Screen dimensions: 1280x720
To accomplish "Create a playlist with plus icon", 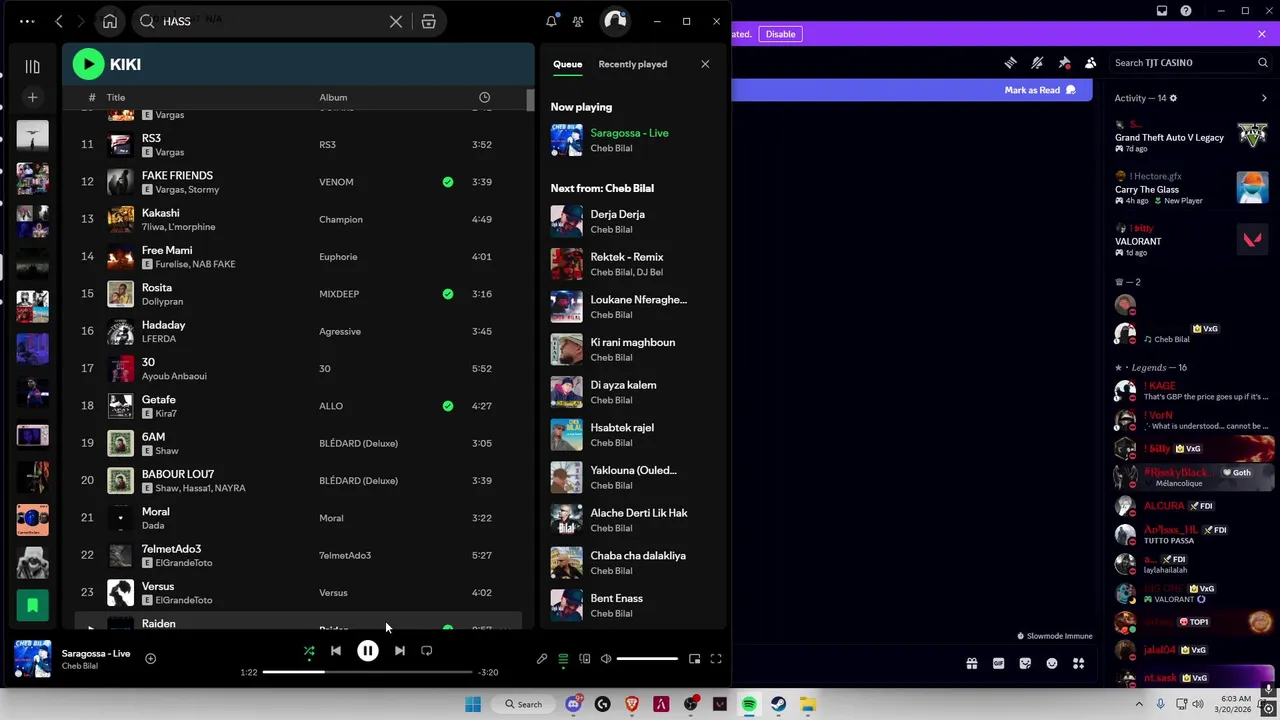I will tap(32, 97).
